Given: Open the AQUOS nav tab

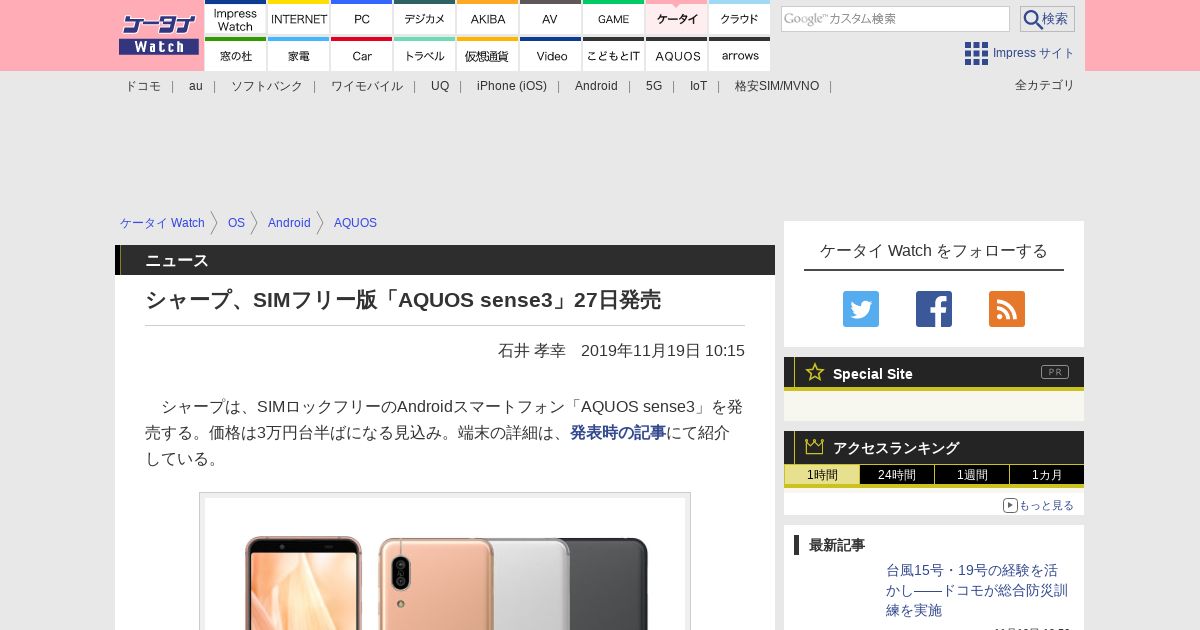Looking at the screenshot, I should [677, 55].
